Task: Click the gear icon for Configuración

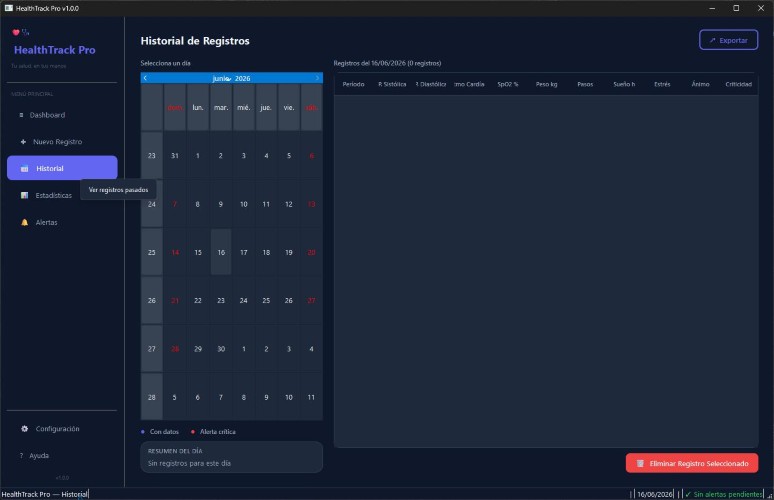Action: click(x=24, y=428)
